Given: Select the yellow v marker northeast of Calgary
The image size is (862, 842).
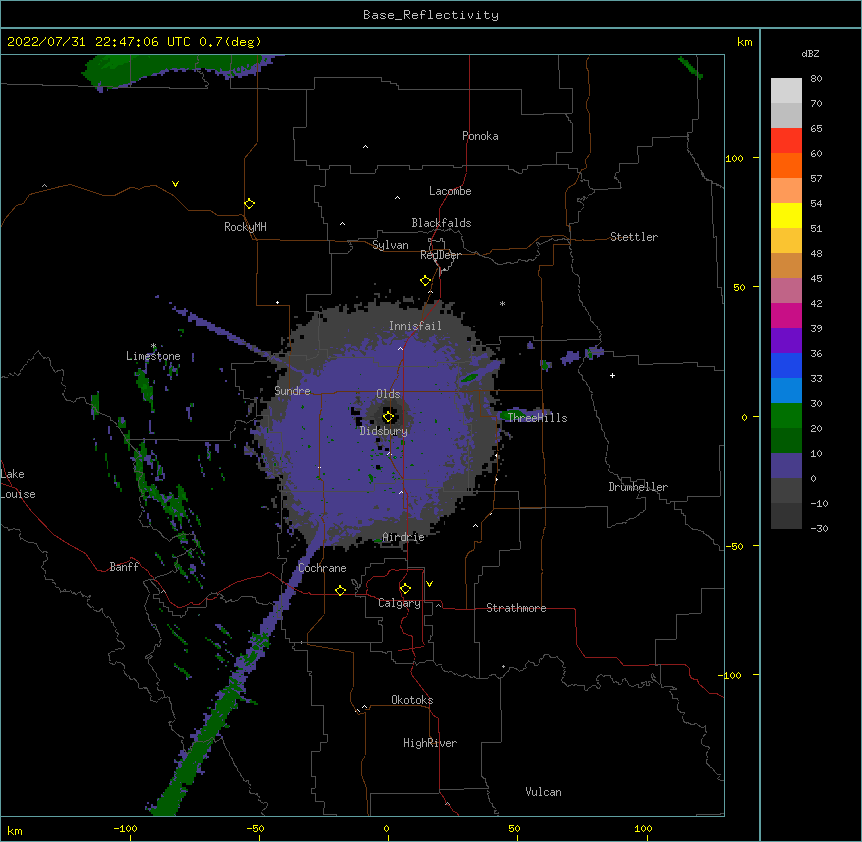Looking at the screenshot, I should 429,584.
